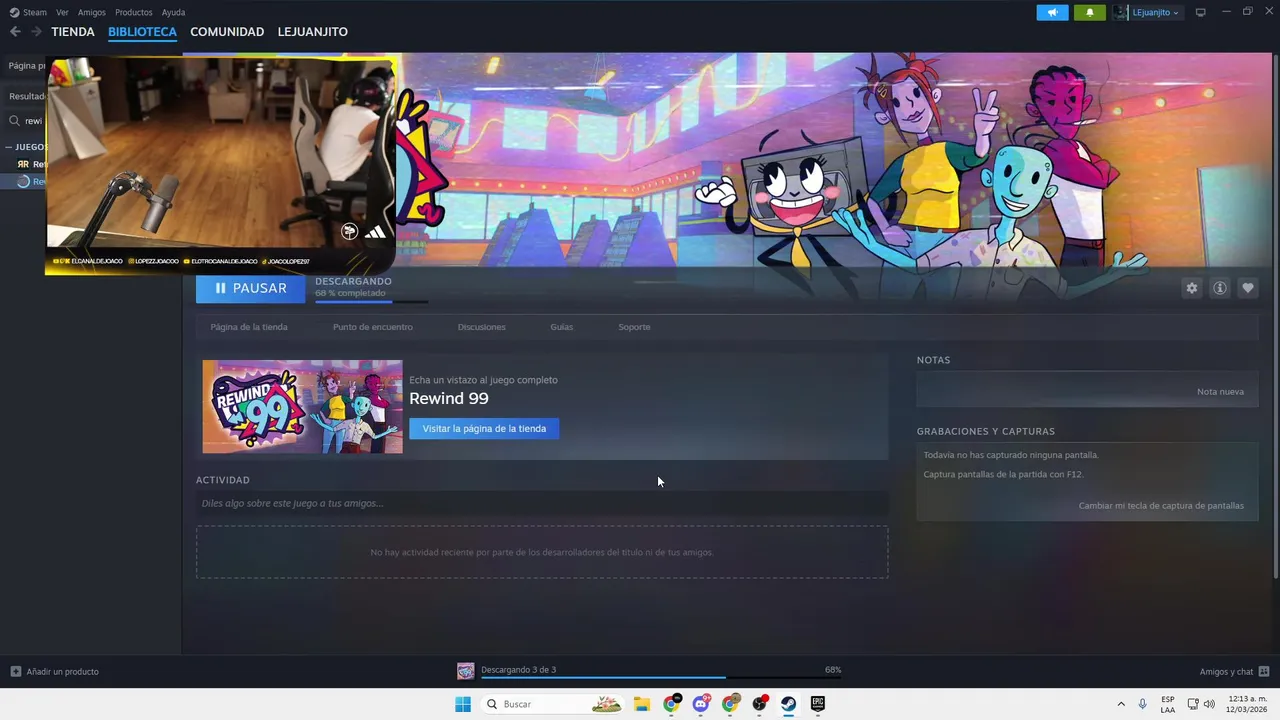Open the Steam menu in menu bar

[28, 12]
